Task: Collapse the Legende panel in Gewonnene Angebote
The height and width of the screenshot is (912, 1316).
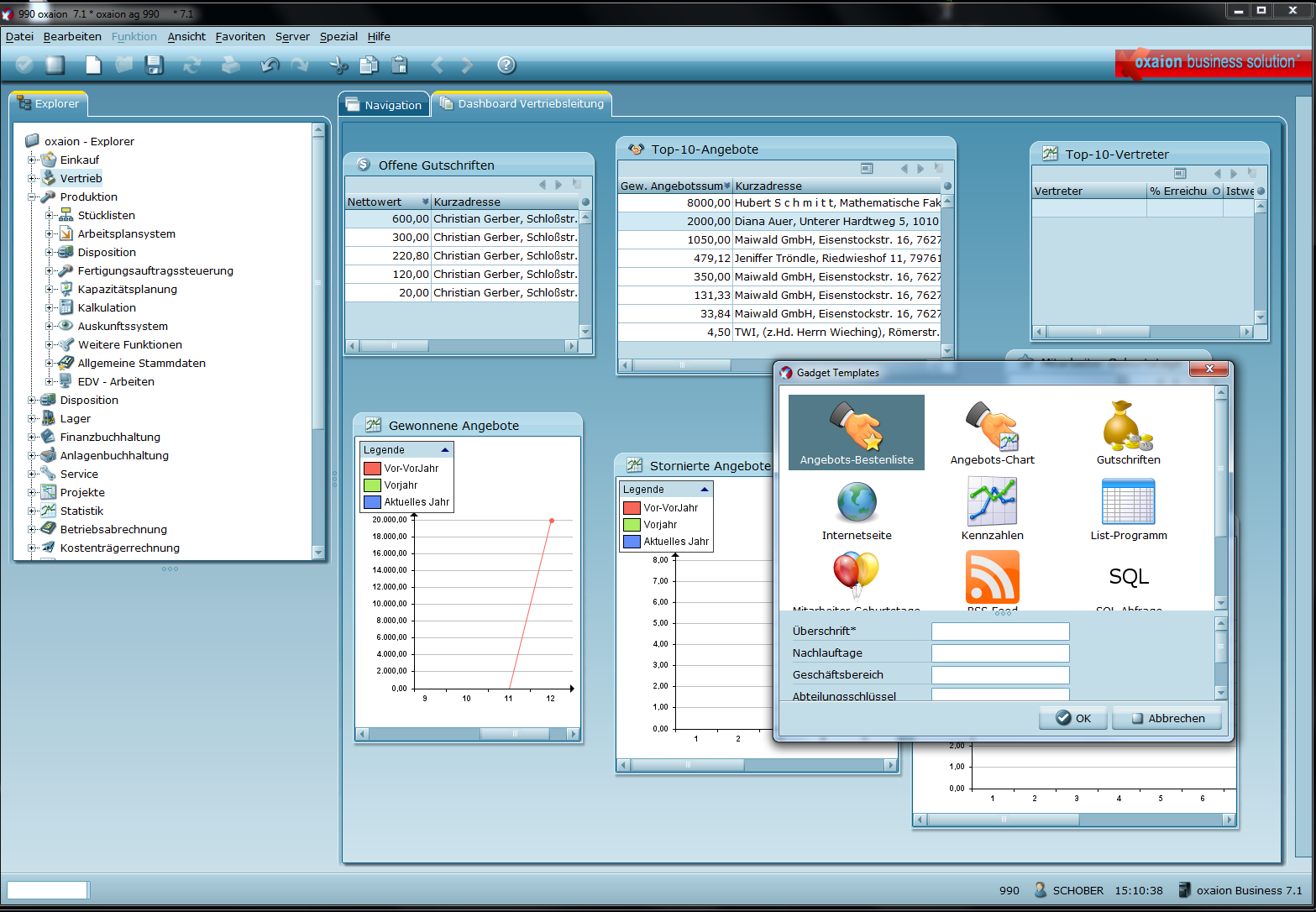Action: point(445,450)
